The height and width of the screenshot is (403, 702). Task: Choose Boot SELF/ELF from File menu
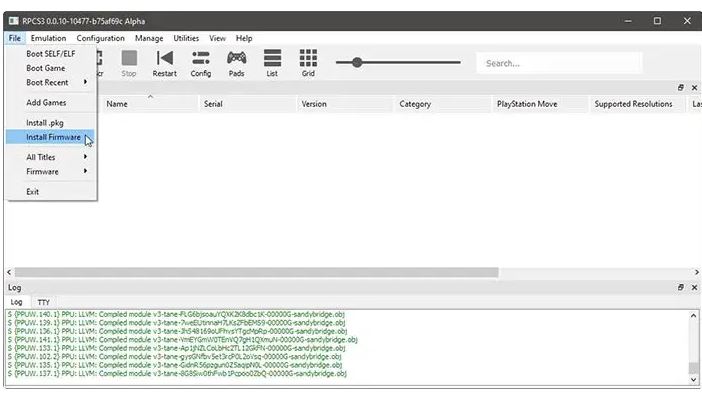pos(51,54)
